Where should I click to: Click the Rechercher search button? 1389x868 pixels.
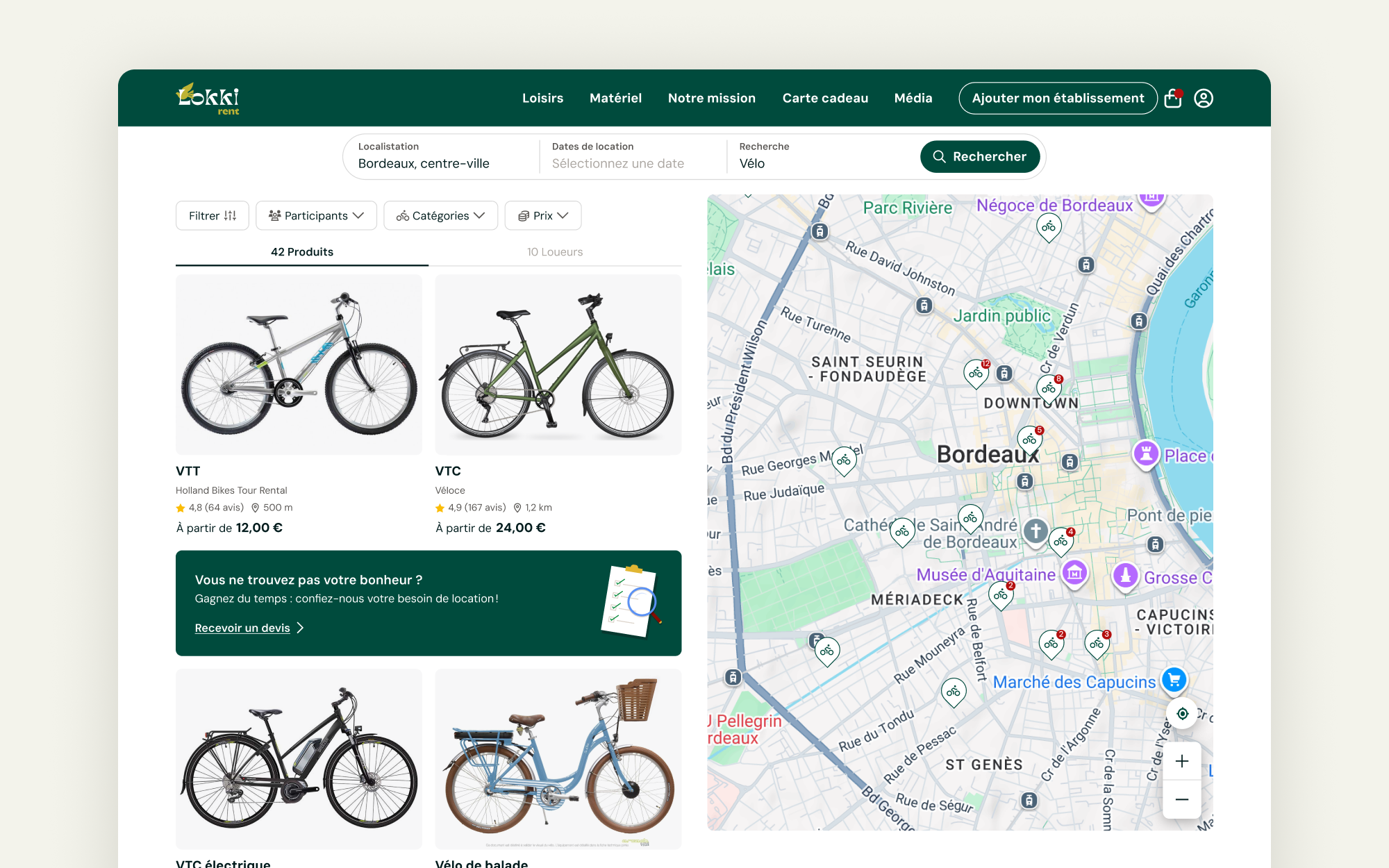(x=980, y=157)
